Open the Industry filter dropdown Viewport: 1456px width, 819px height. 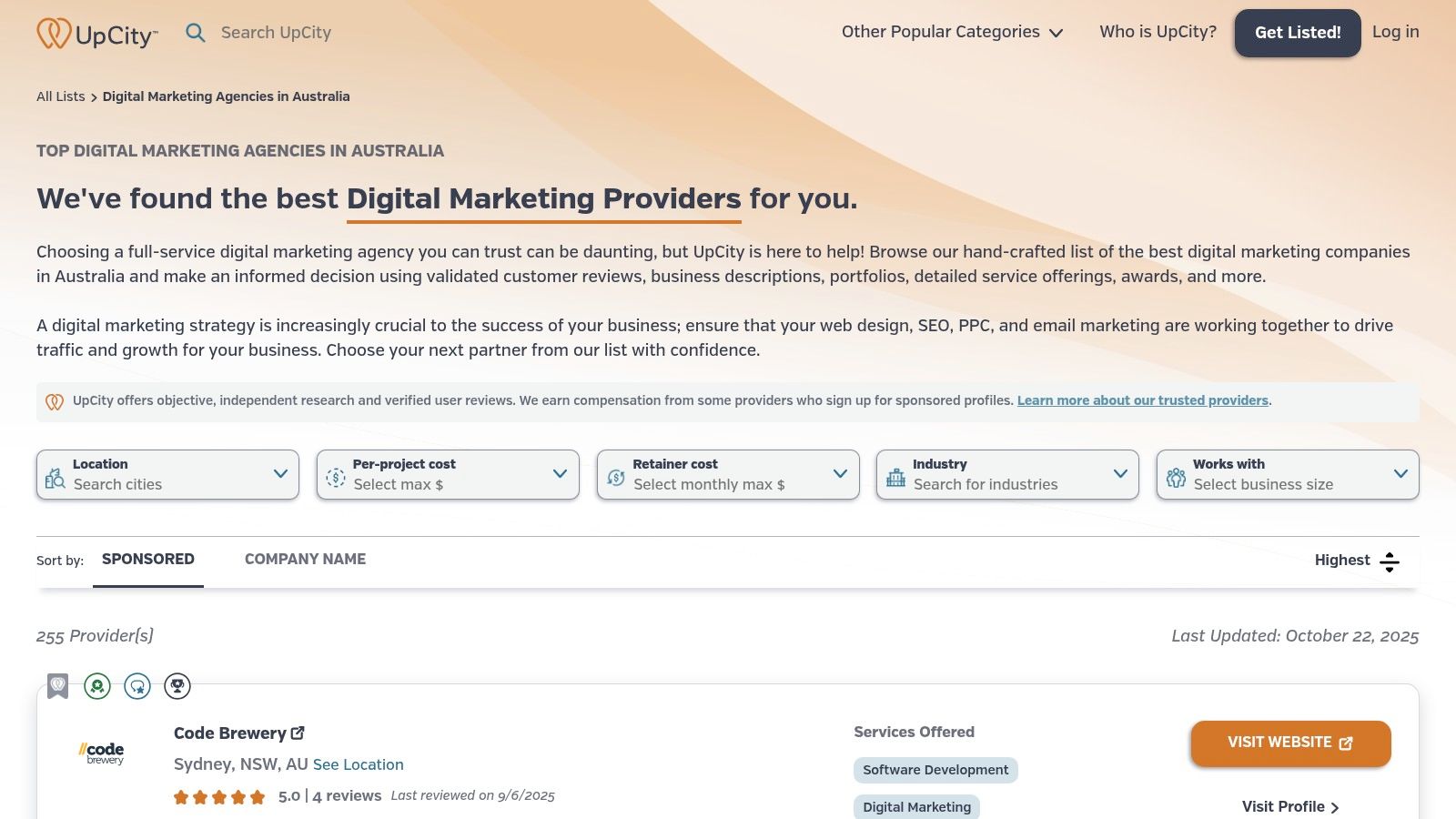click(1007, 474)
